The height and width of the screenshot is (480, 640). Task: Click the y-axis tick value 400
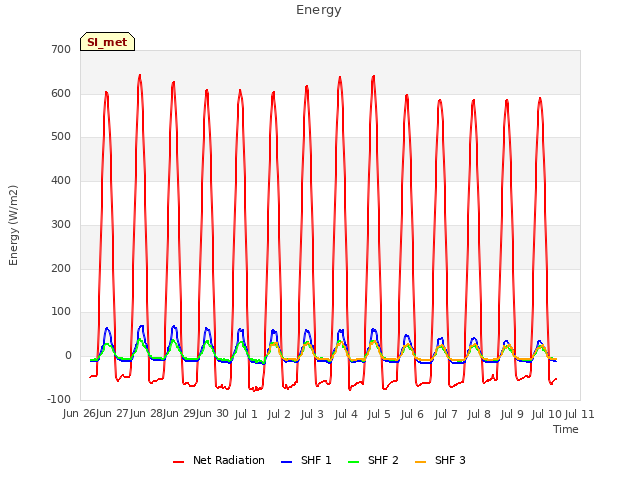61,180
